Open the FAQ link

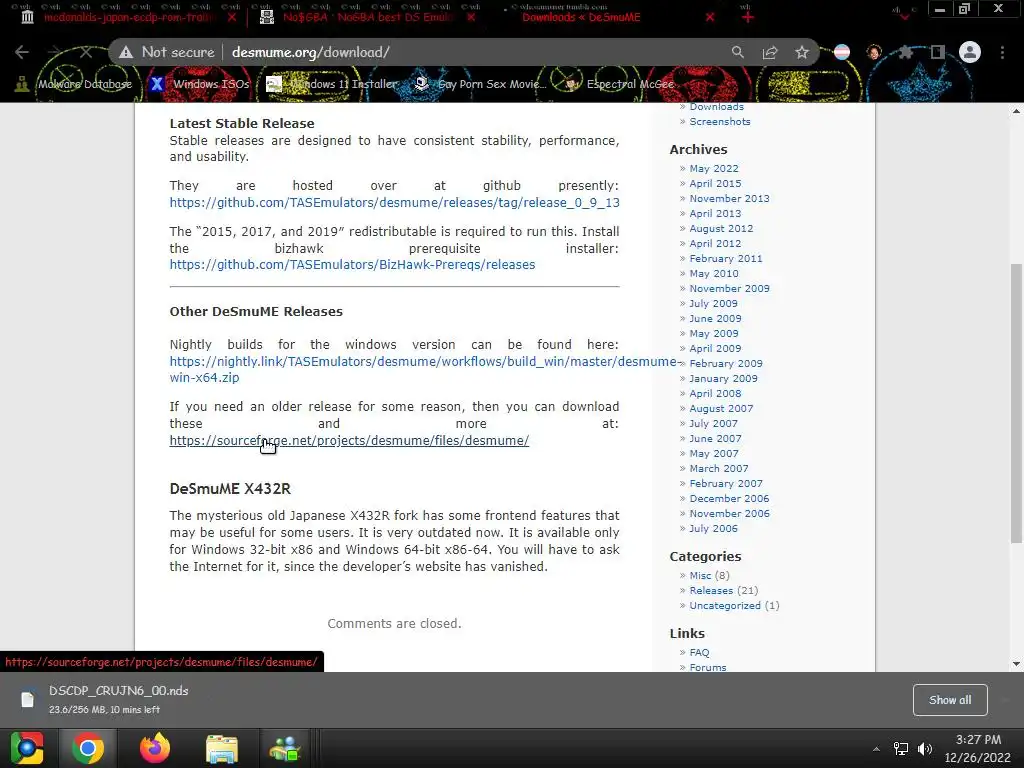(699, 653)
